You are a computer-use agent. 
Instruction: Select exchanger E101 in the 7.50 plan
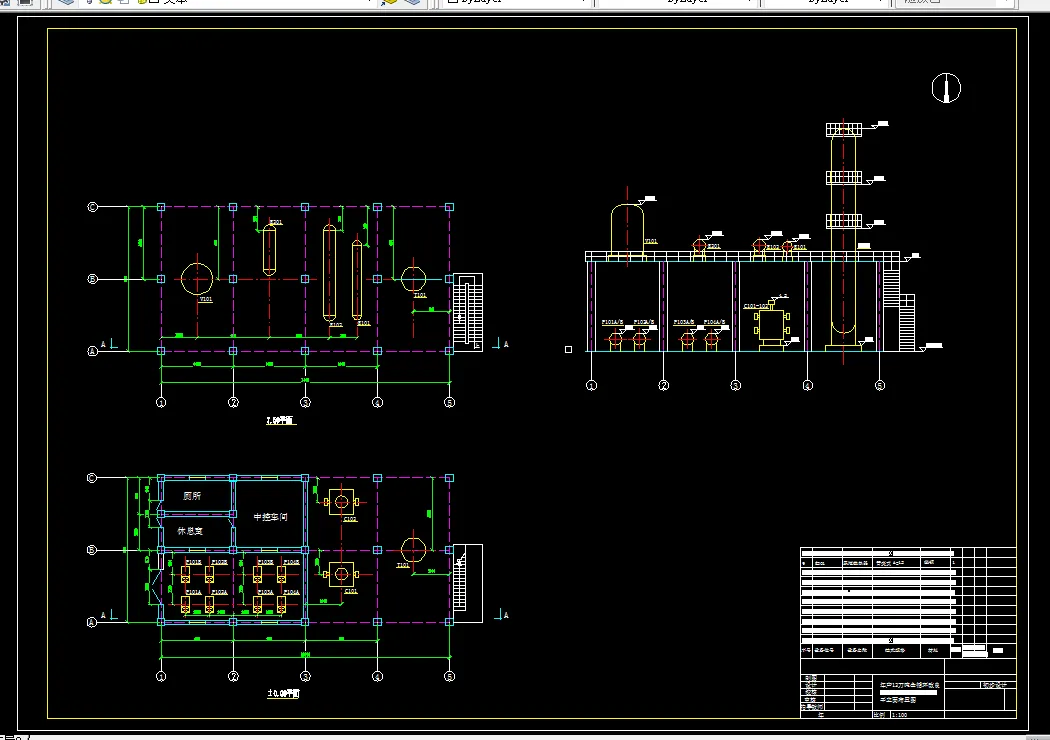[357, 280]
